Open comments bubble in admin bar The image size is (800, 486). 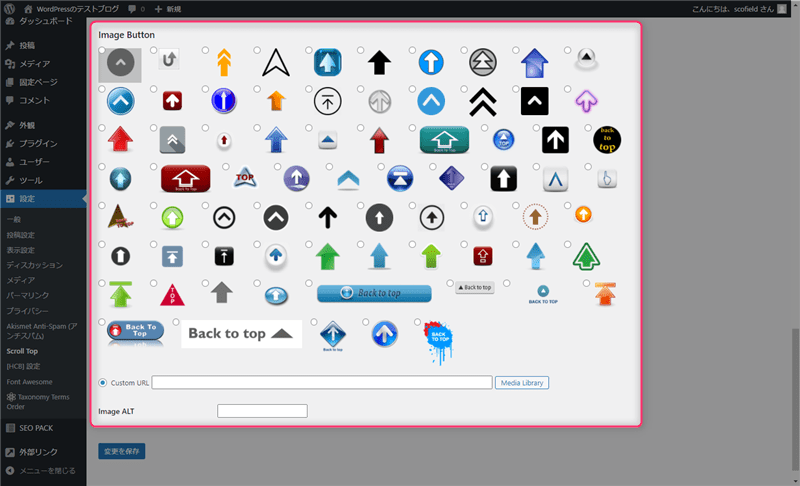(x=136, y=9)
